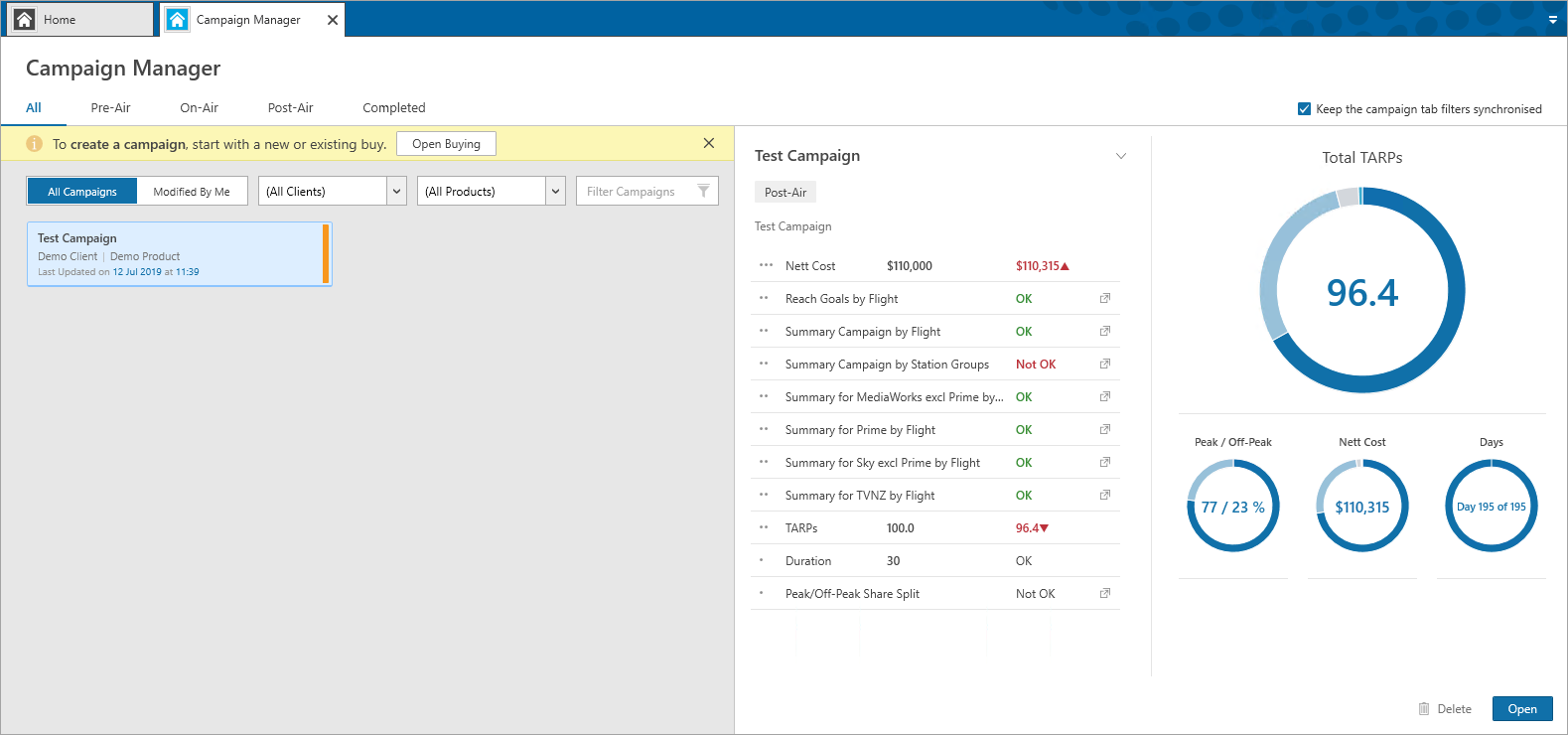Dismiss the create-a-campaign info banner
This screenshot has width=1568, height=735.
709,143
